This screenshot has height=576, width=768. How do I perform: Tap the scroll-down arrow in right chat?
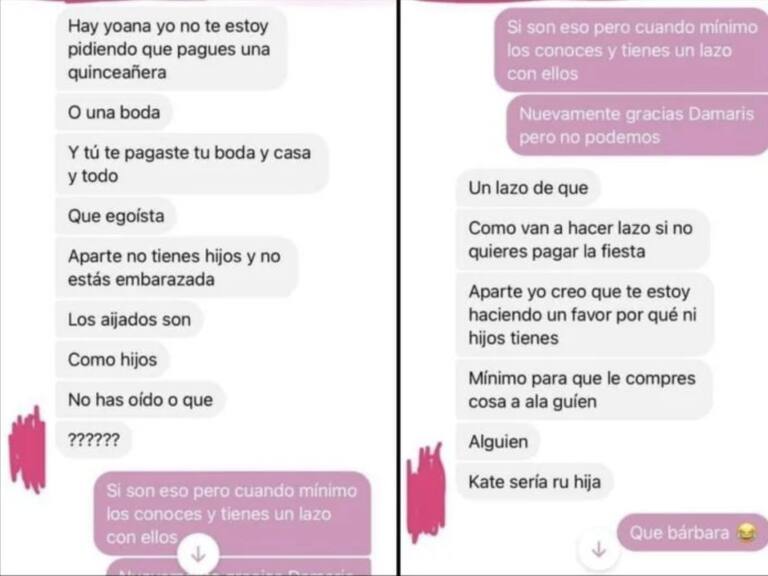coord(599,549)
